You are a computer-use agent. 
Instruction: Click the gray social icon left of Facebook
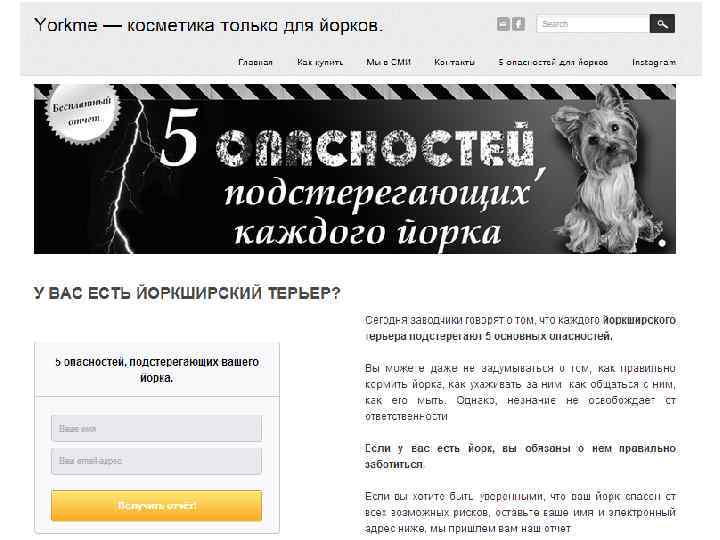click(503, 24)
